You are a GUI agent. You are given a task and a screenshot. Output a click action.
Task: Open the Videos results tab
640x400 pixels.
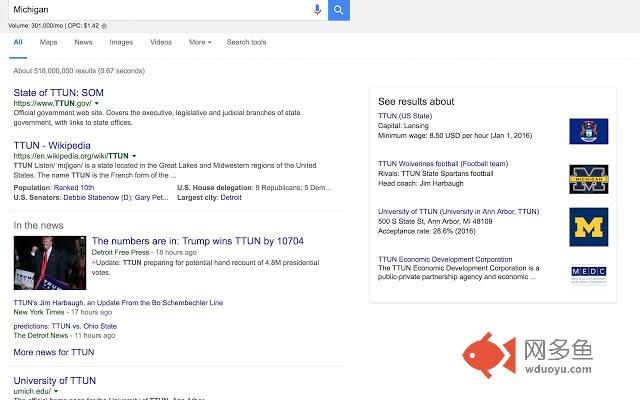161,42
